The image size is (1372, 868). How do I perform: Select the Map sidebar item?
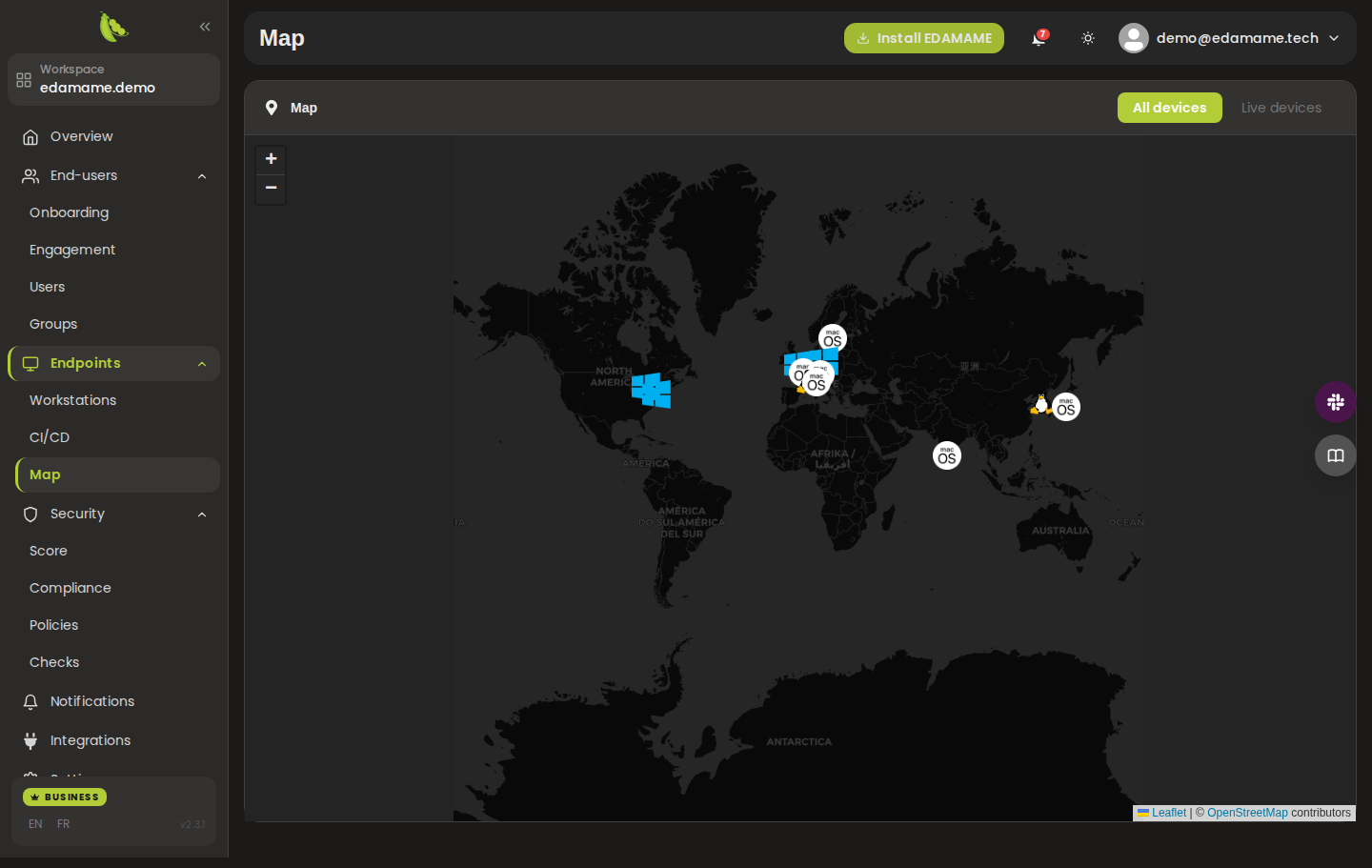click(117, 474)
